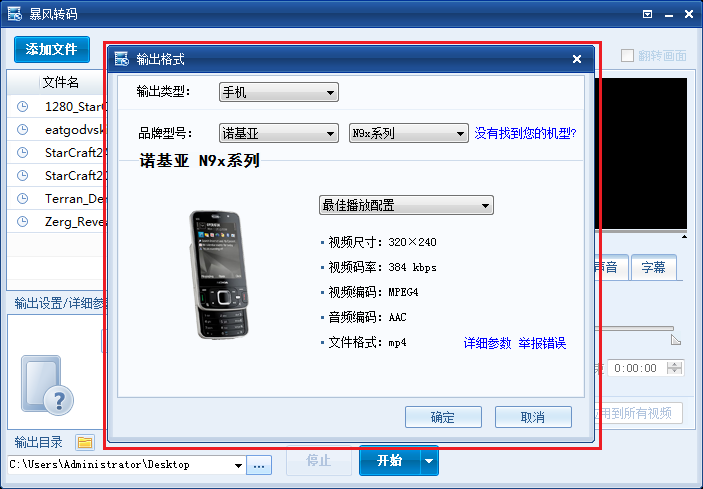Select the first StarCraft2 file row
The image size is (703, 489).
pyautogui.click(x=56, y=152)
